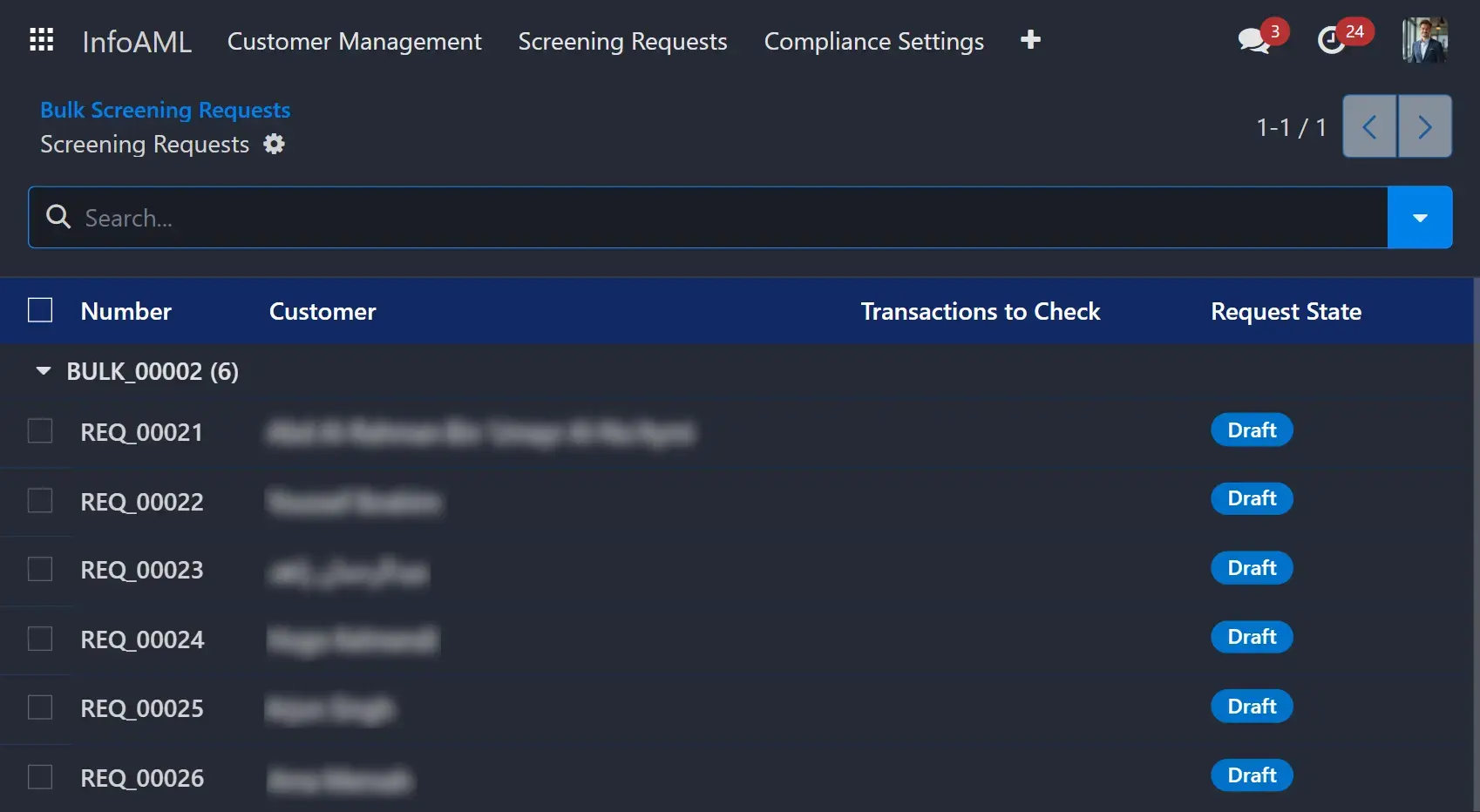
Task: Open the Screening Requests menu
Action: [x=622, y=41]
